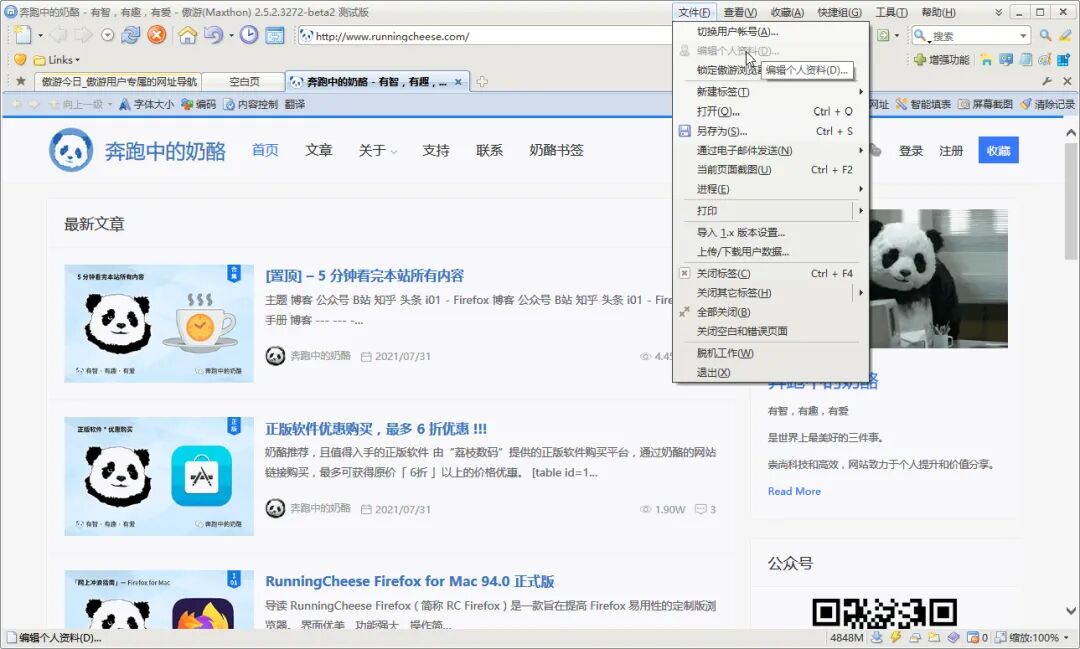Screen dimensions: 1080x649
Task: Select 全部关闭(B) menu entry
Action: pos(770,312)
